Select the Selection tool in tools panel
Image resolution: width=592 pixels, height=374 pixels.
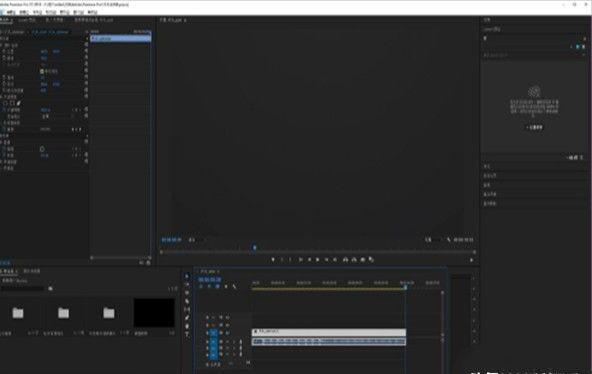coord(187,276)
